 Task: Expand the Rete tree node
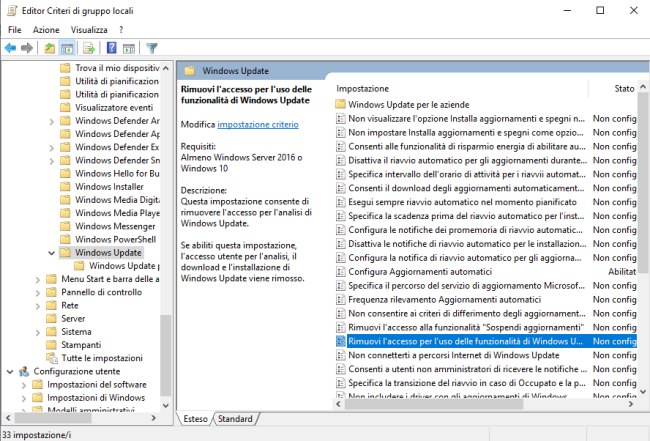point(38,306)
